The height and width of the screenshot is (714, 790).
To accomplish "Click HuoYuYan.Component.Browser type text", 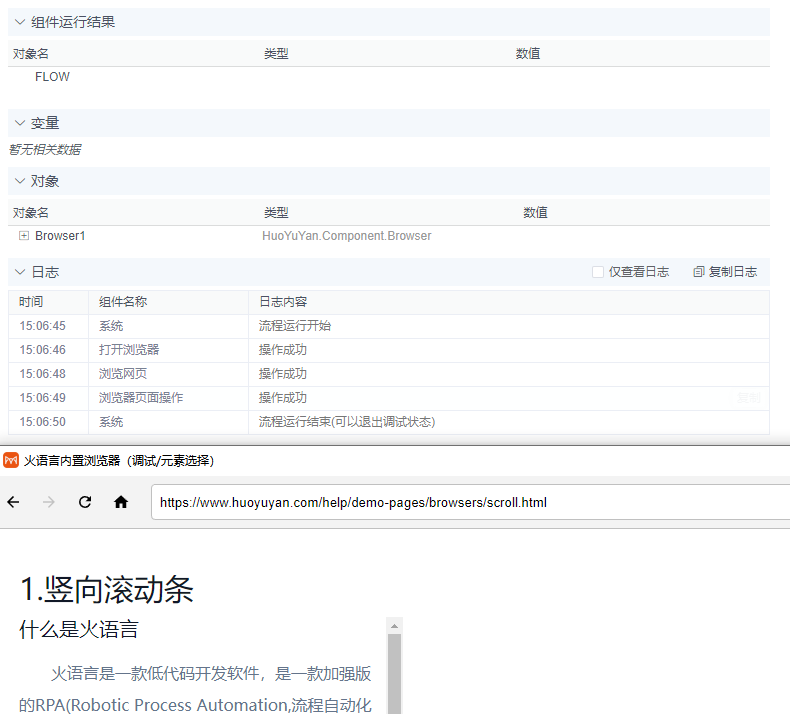I will point(347,236).
